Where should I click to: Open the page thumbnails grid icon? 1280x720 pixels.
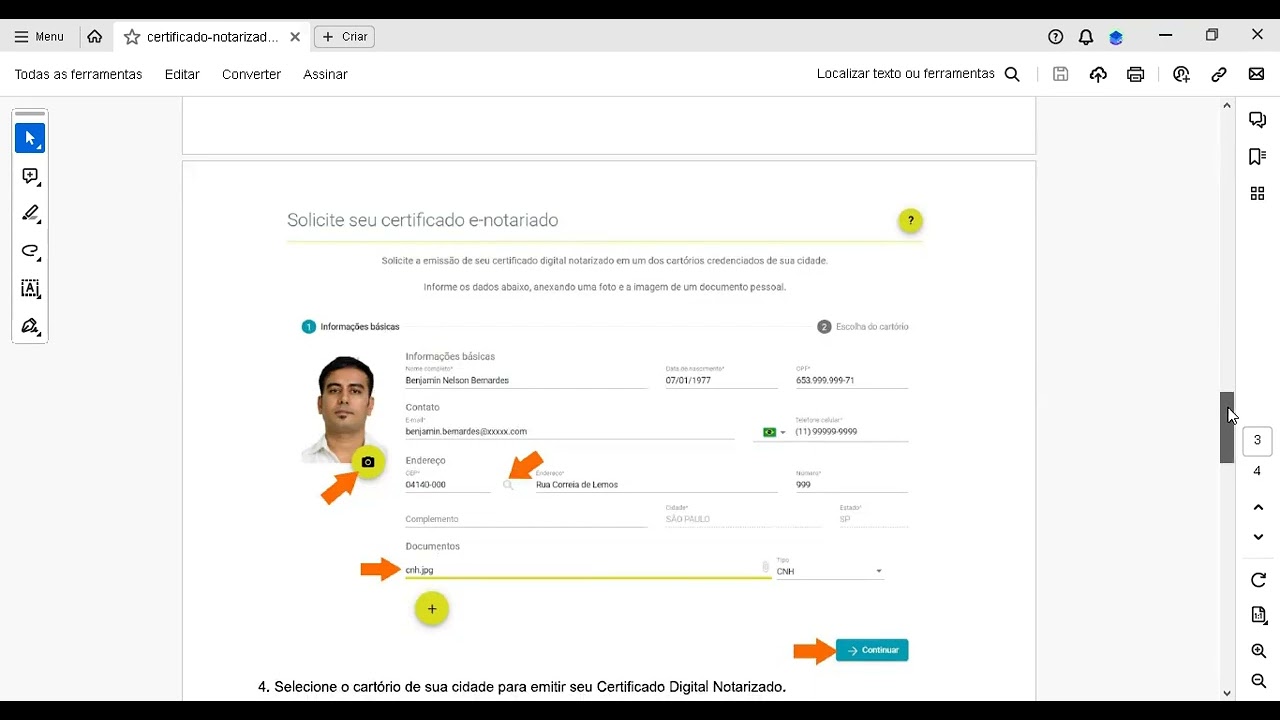pos(1258,194)
